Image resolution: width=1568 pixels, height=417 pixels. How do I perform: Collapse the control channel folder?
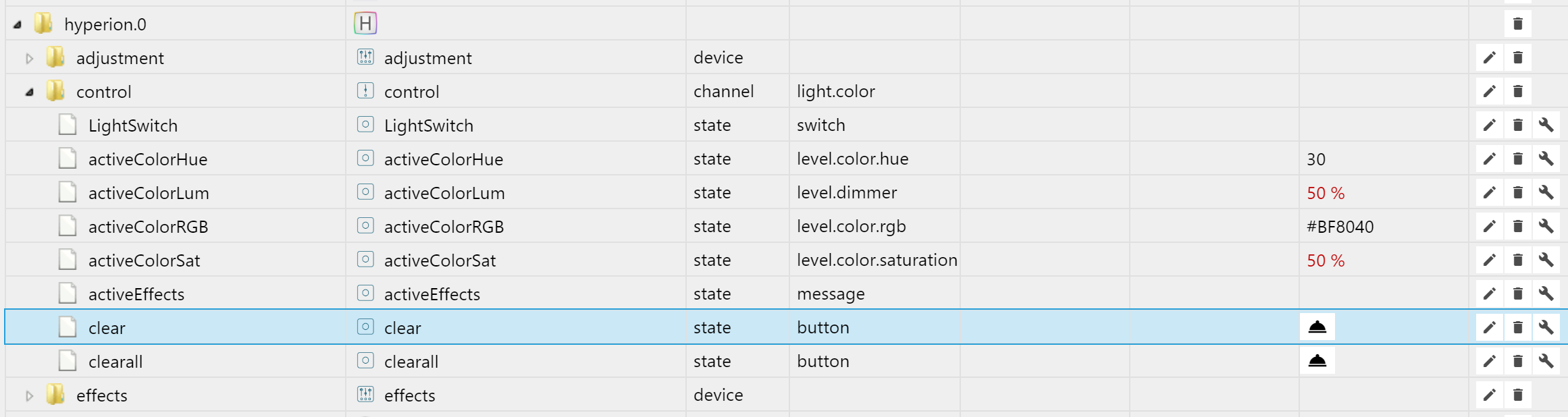(30, 92)
